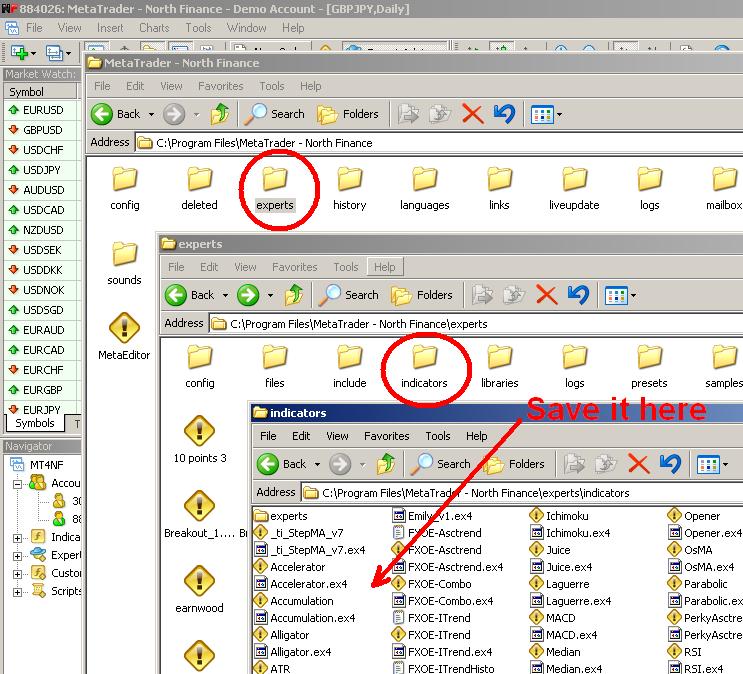Open the sounds folder
743x674 pixels.
[124, 264]
